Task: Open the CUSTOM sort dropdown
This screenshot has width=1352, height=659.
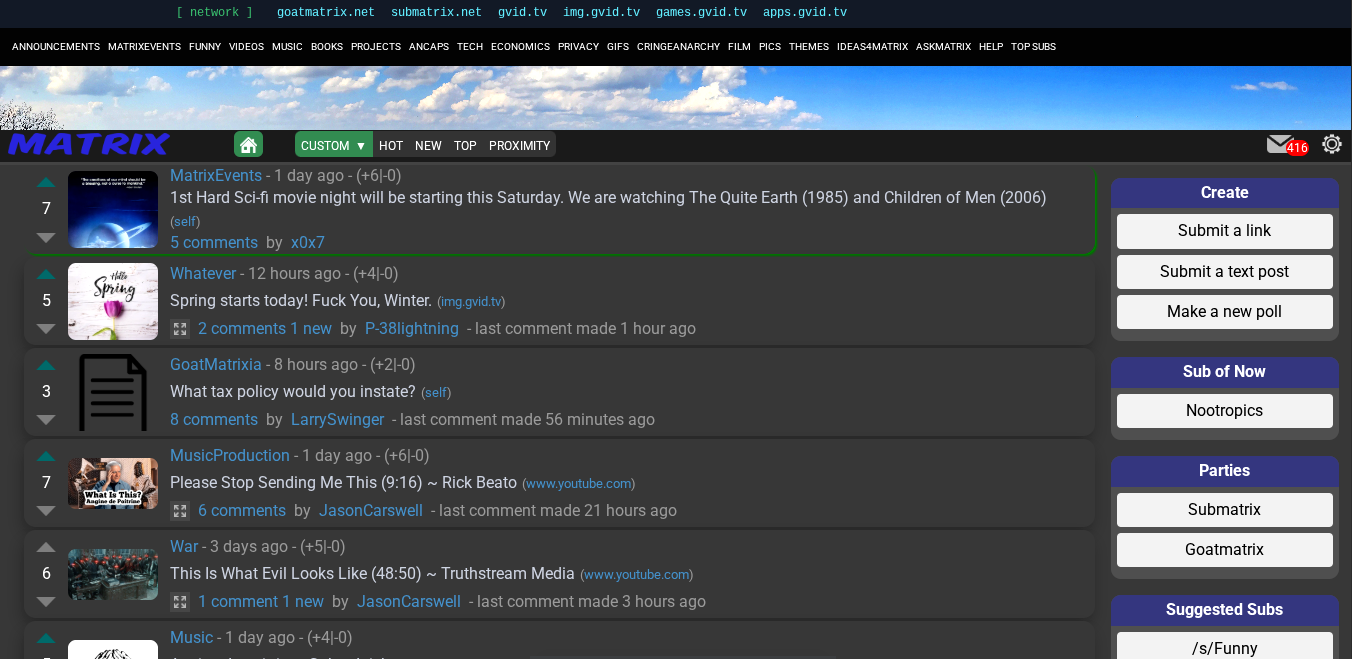Action: tap(334, 145)
